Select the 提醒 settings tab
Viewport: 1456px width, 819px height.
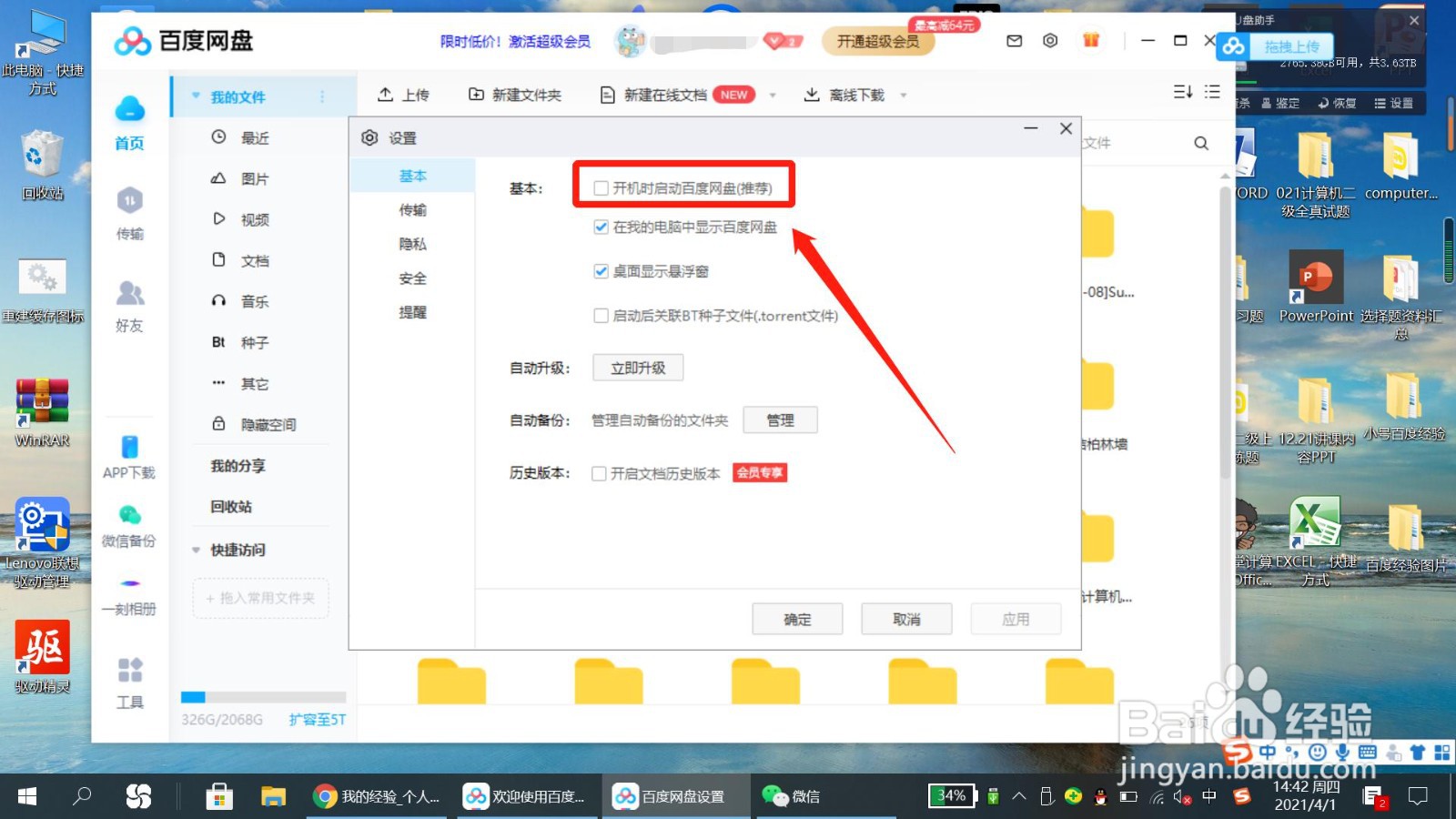click(x=412, y=312)
